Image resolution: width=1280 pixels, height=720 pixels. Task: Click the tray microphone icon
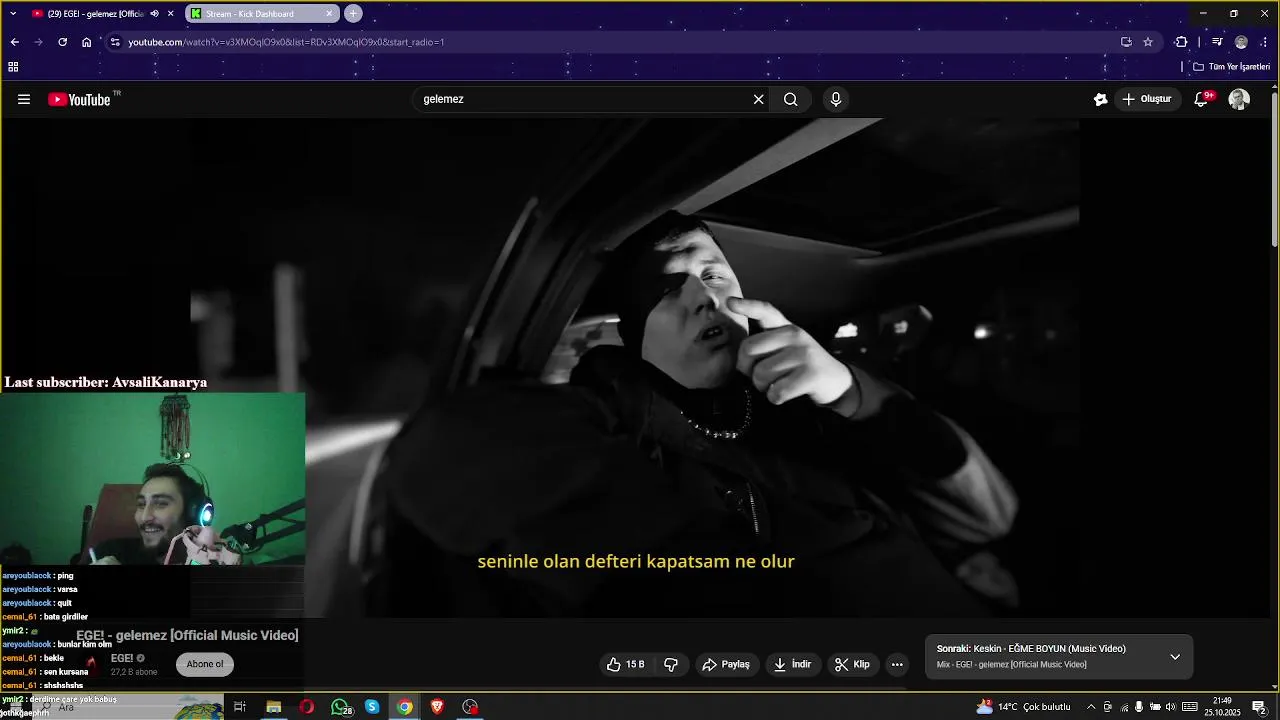click(x=1139, y=707)
